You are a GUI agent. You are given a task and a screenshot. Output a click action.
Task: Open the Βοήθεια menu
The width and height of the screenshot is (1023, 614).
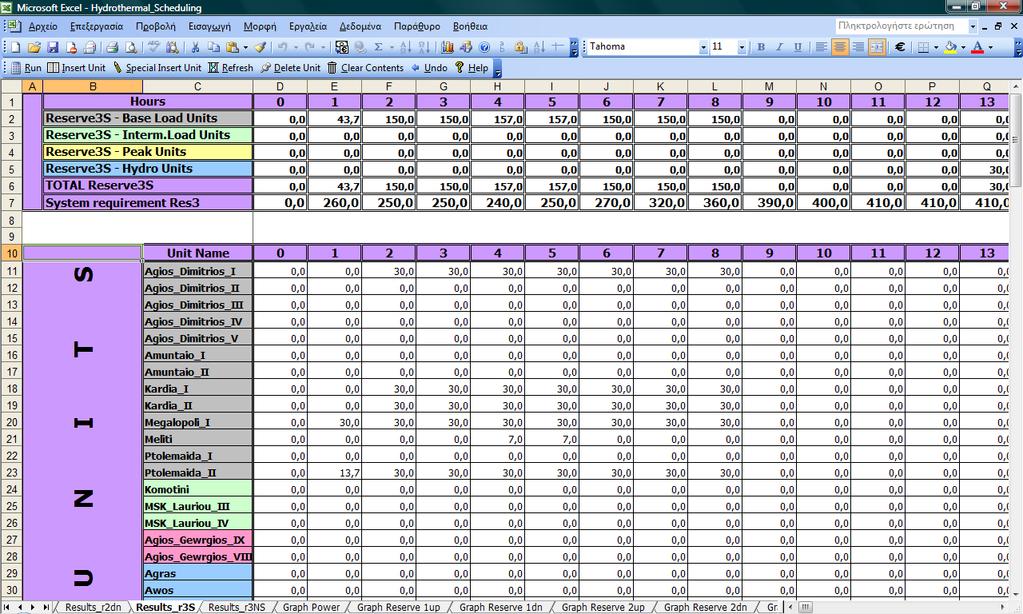(x=470, y=27)
